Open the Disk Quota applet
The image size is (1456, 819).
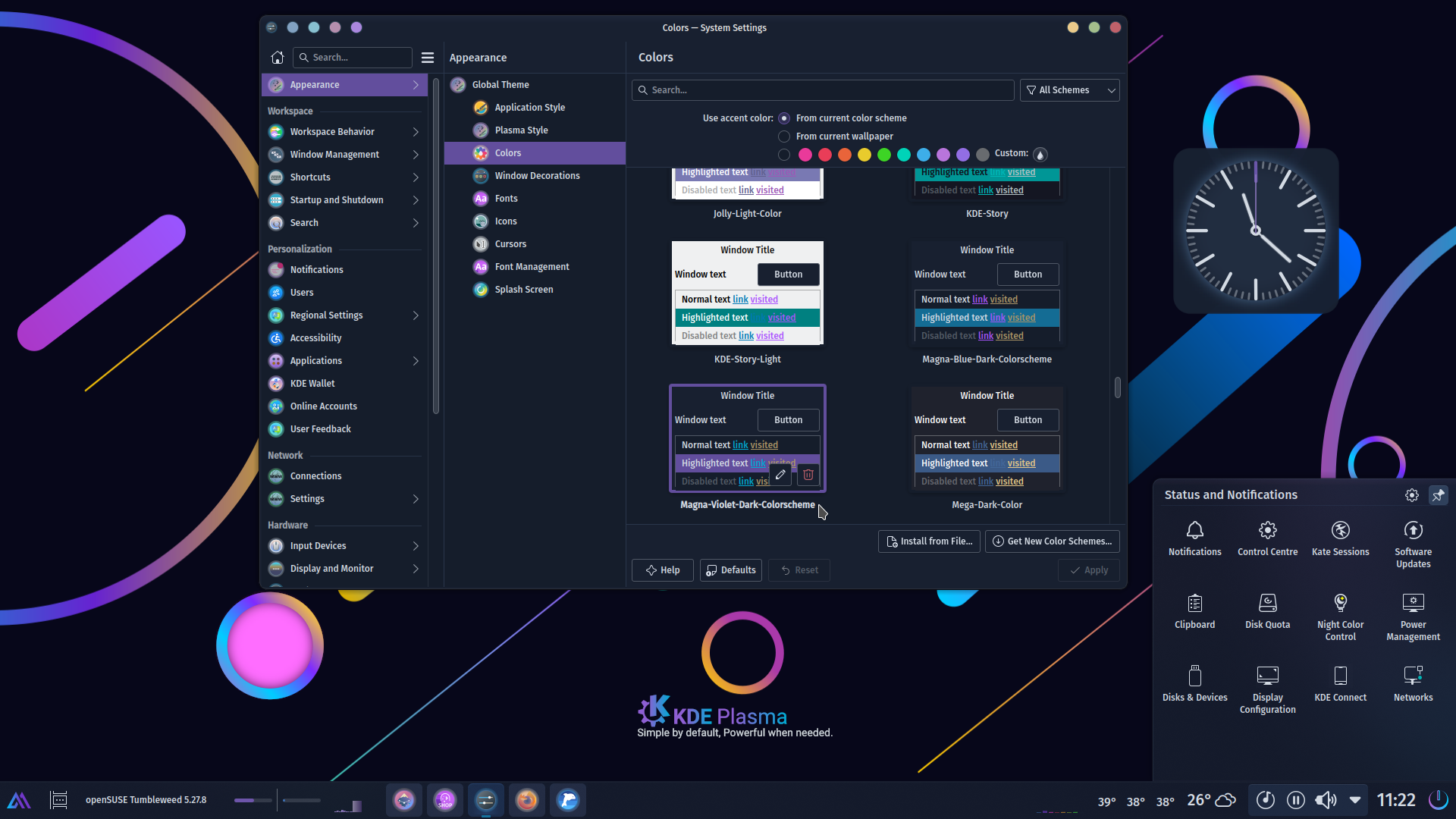click(1268, 612)
